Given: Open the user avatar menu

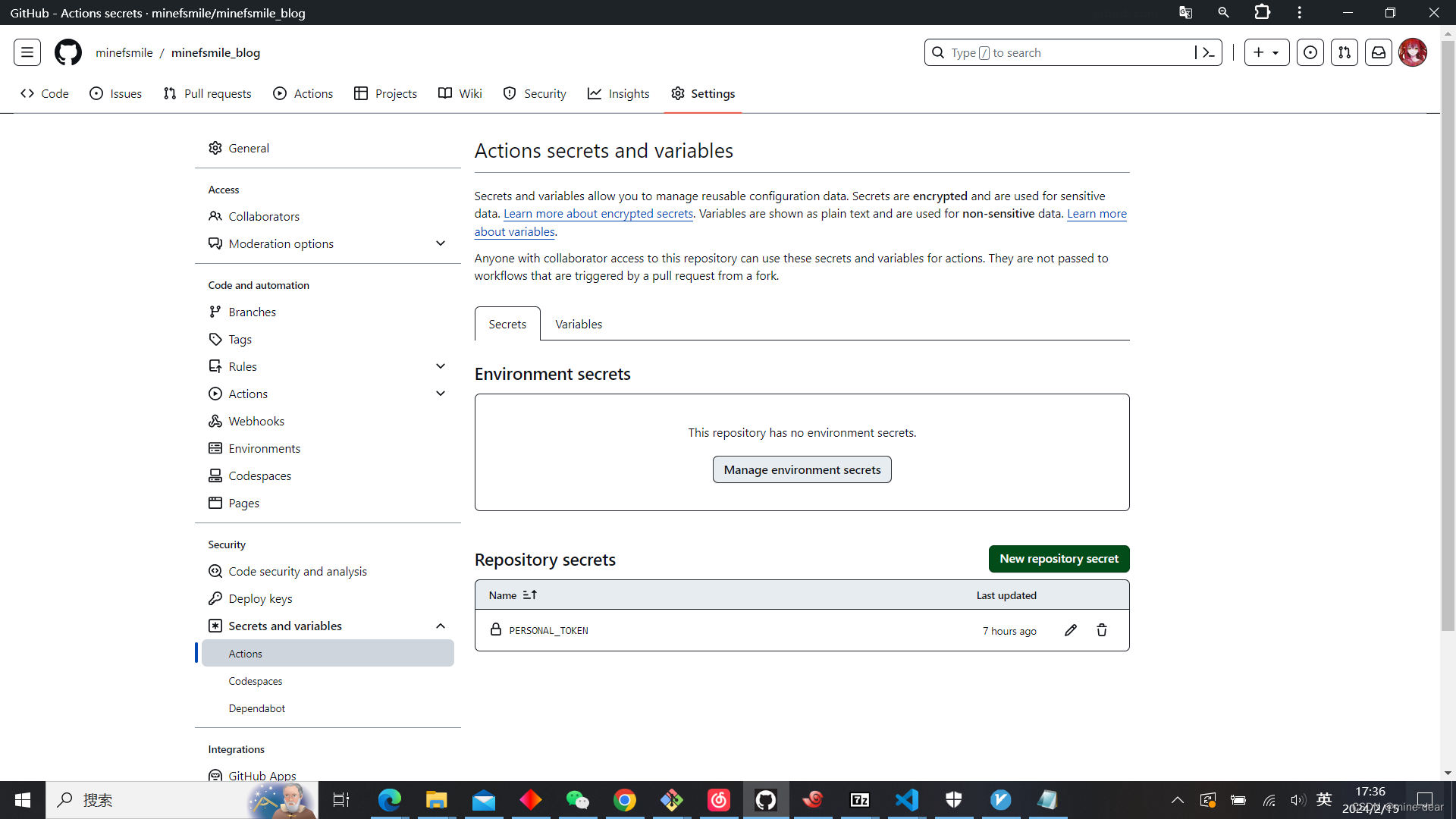Looking at the screenshot, I should click(x=1412, y=52).
